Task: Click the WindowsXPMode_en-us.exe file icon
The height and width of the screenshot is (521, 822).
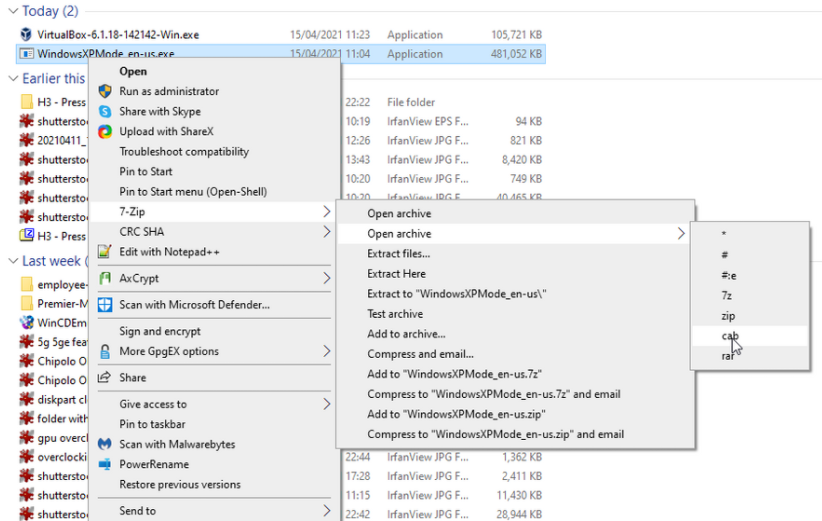Action: point(26,53)
